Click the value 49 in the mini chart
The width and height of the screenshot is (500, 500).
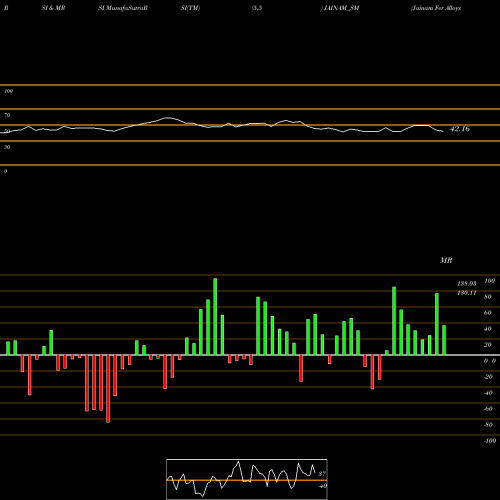323,486
